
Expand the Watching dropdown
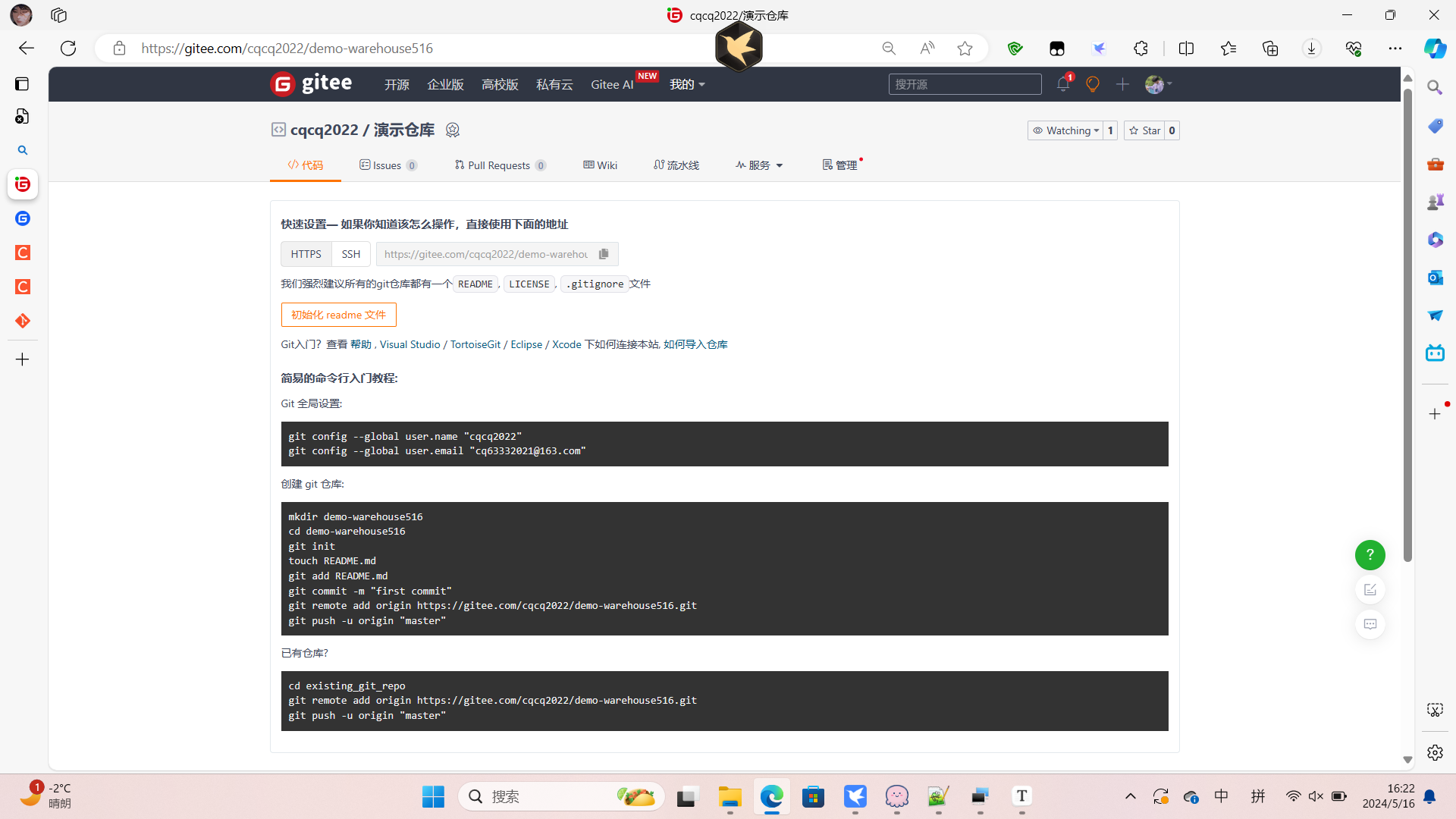1065,130
